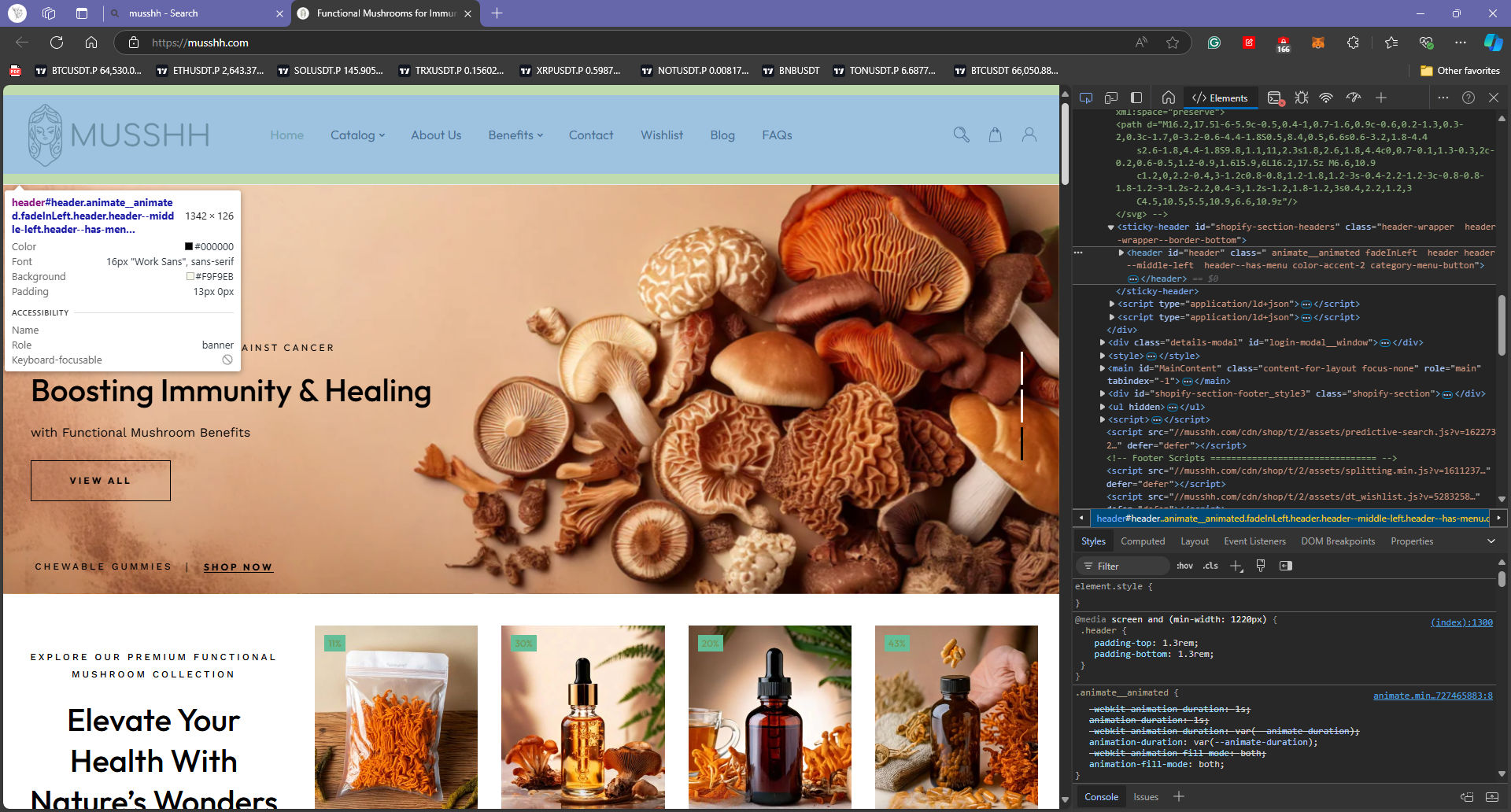Open the Network tool wifi icon
This screenshot has width=1511, height=812.
click(x=1326, y=98)
